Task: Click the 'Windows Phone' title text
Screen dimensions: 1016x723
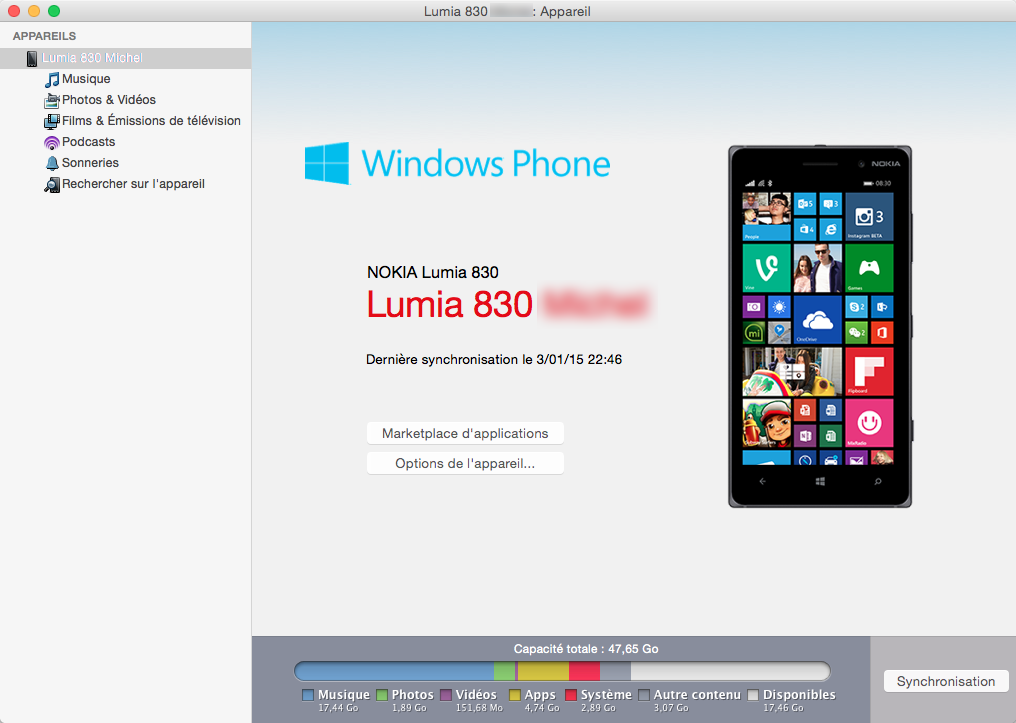Action: [486, 164]
